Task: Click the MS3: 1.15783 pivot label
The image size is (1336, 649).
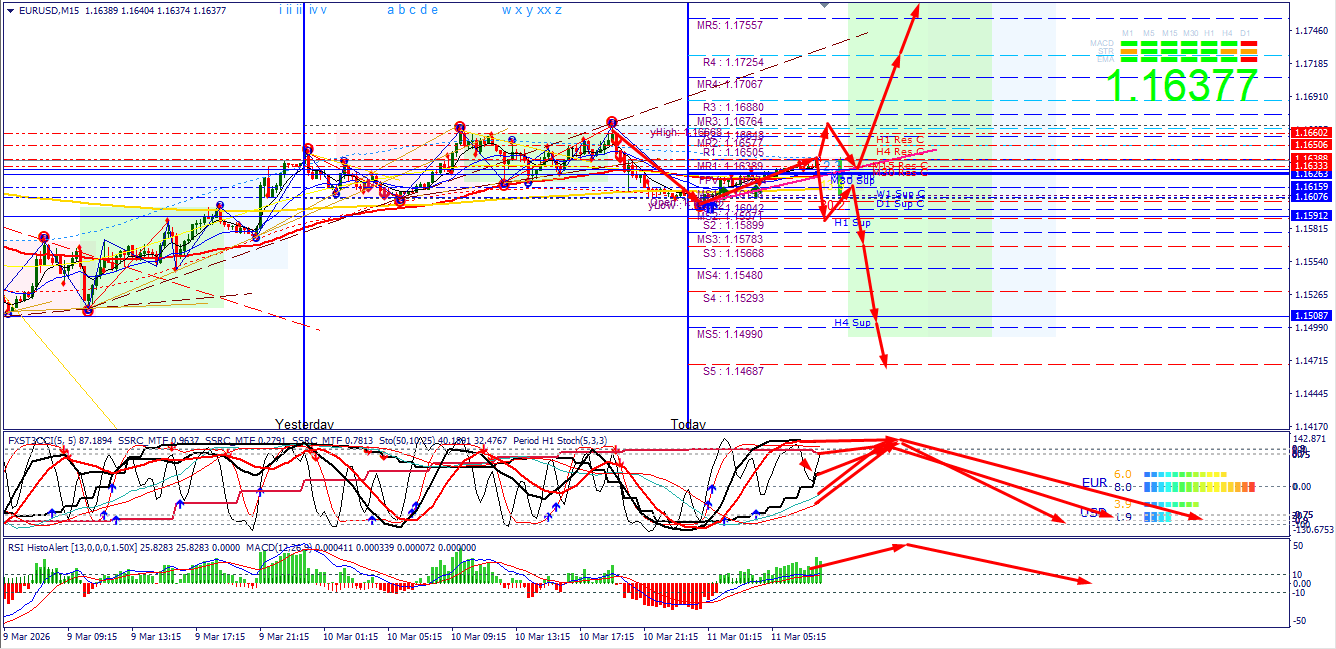Action: (x=730, y=240)
